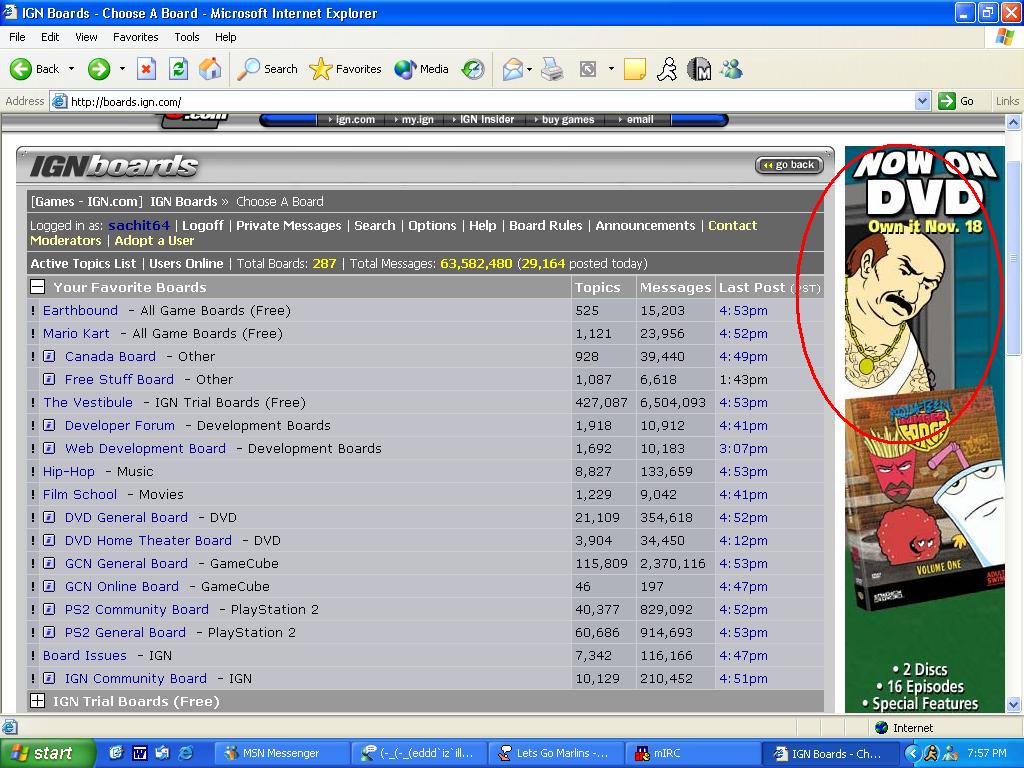
Task: Click the page icon in Address bar
Action: [59, 101]
